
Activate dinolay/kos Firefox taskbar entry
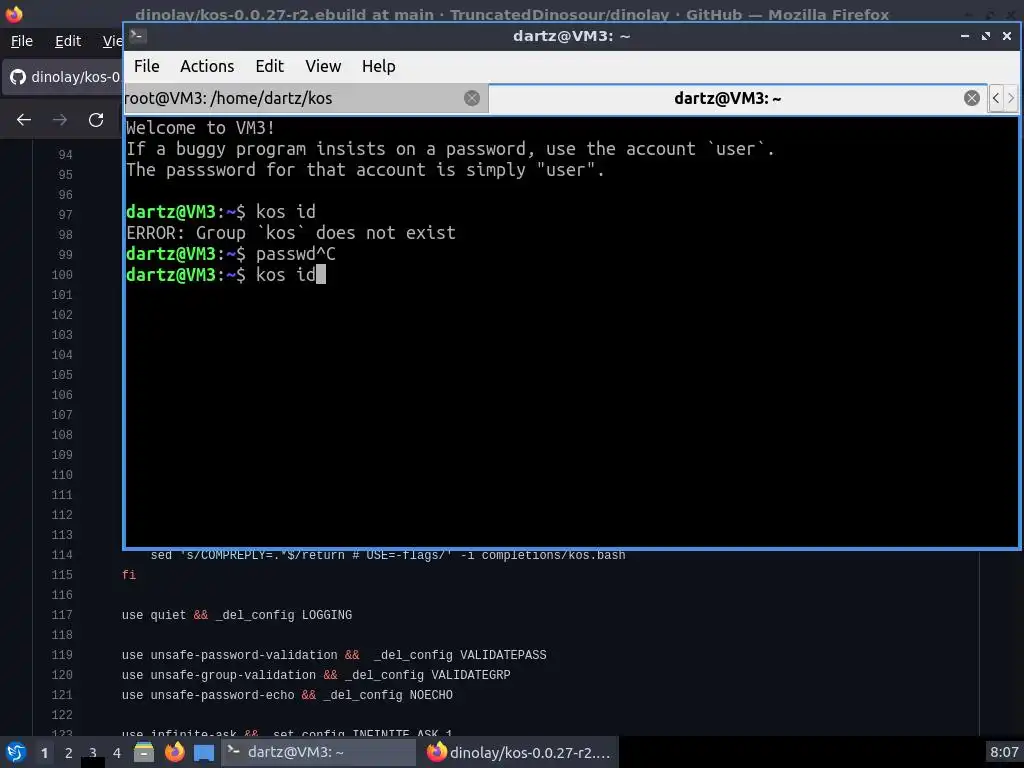point(520,752)
